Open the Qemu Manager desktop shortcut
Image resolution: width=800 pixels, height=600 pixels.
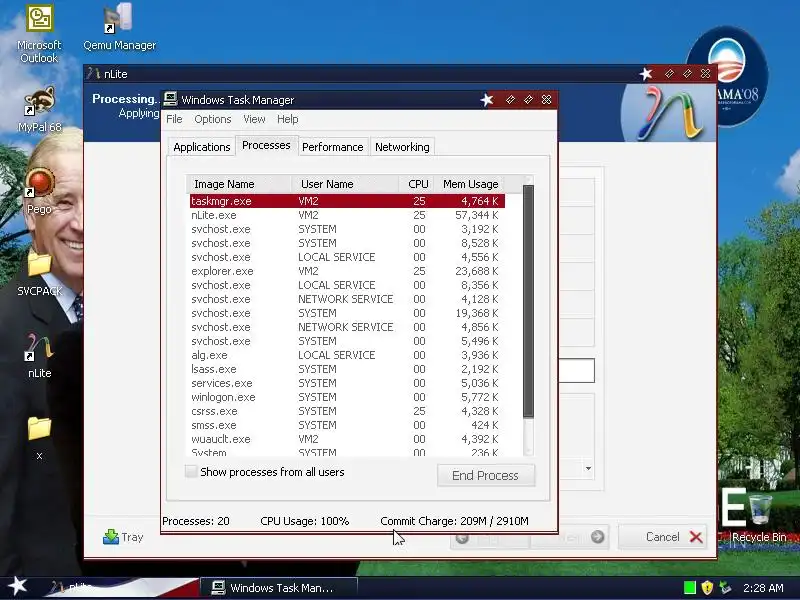tap(119, 28)
